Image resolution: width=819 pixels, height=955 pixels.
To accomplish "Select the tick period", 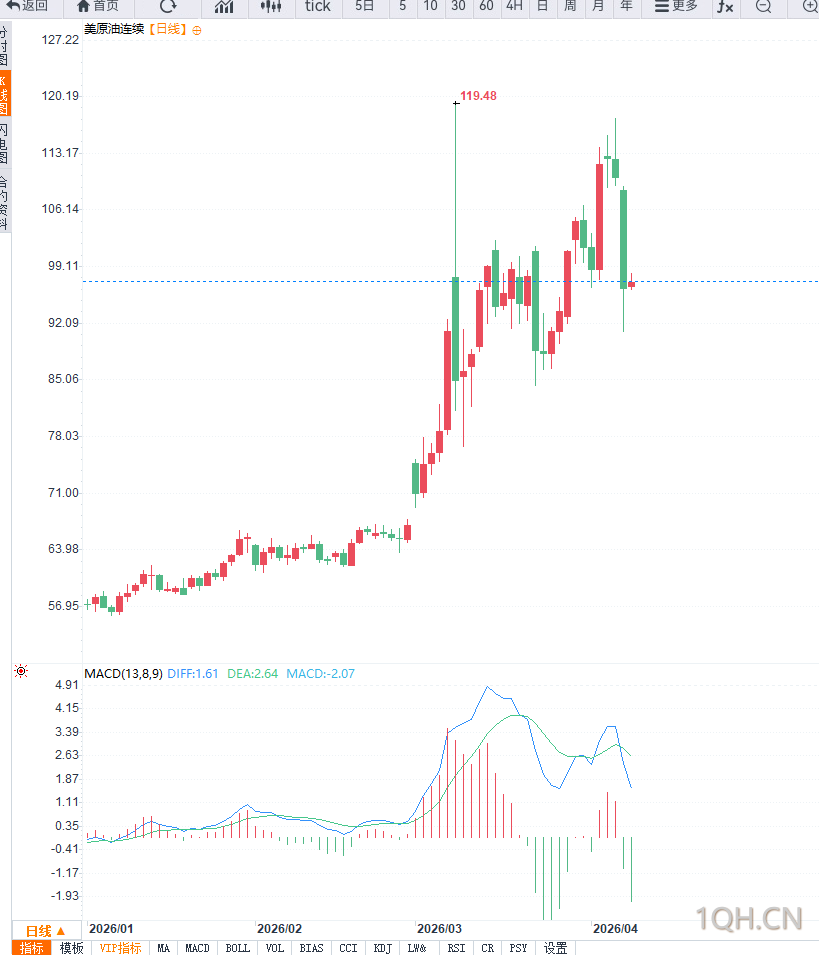I will click(318, 6).
